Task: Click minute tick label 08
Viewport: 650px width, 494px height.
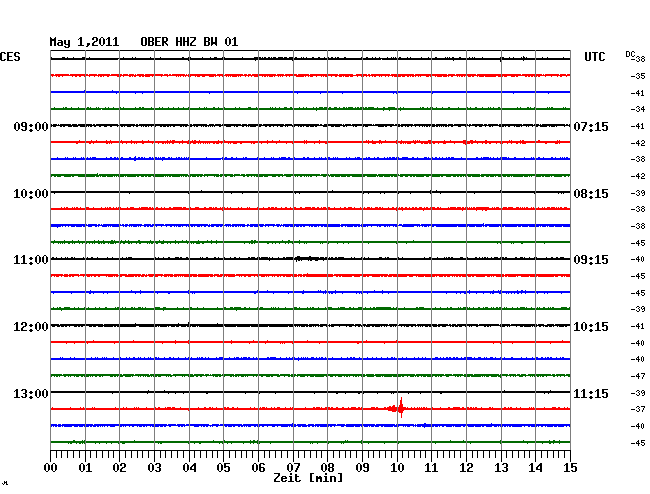Action: (x=327, y=468)
